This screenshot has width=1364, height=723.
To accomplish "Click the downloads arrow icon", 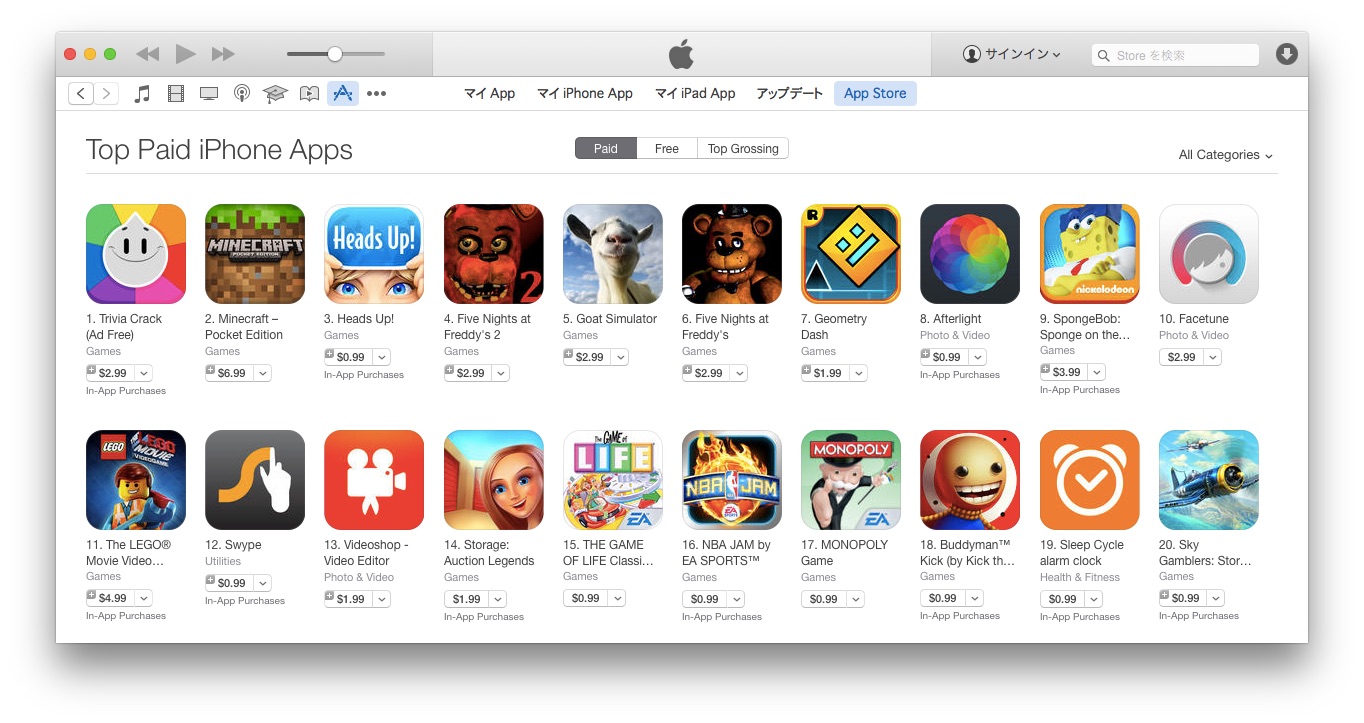I will (1287, 54).
